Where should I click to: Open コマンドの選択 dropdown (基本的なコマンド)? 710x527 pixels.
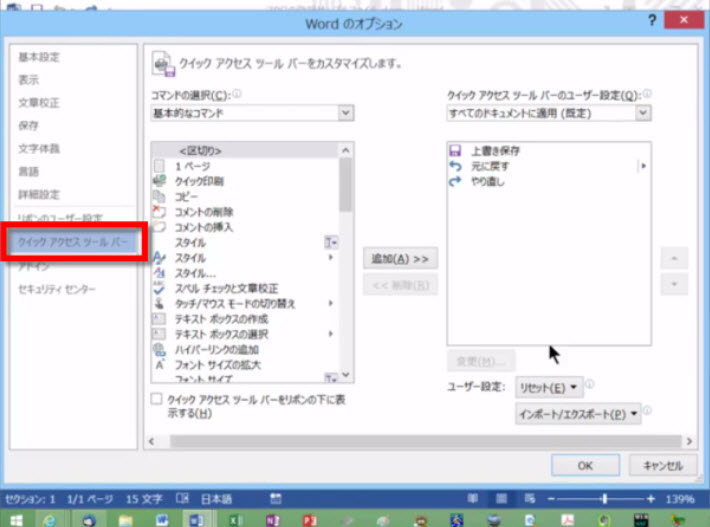pos(251,114)
